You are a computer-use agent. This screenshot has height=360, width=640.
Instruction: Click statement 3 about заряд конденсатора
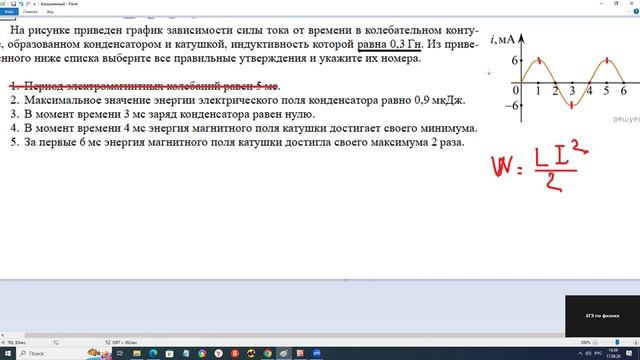coord(163,114)
